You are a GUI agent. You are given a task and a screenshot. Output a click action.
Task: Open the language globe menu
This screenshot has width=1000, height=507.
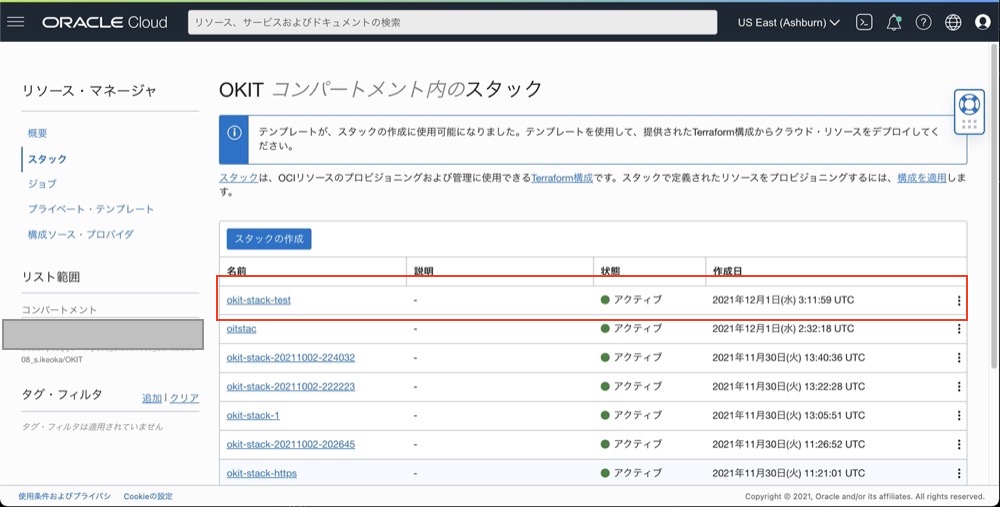point(953,22)
